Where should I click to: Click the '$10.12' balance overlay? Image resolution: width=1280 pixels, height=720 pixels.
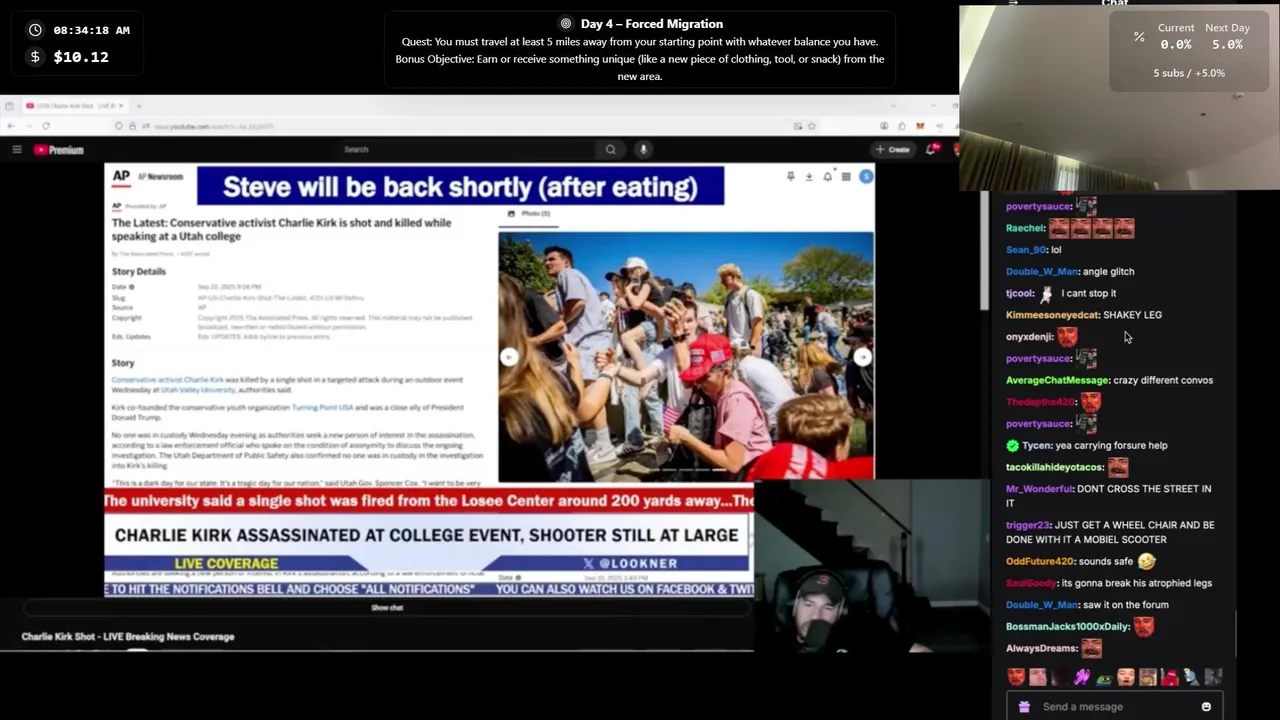tap(81, 57)
